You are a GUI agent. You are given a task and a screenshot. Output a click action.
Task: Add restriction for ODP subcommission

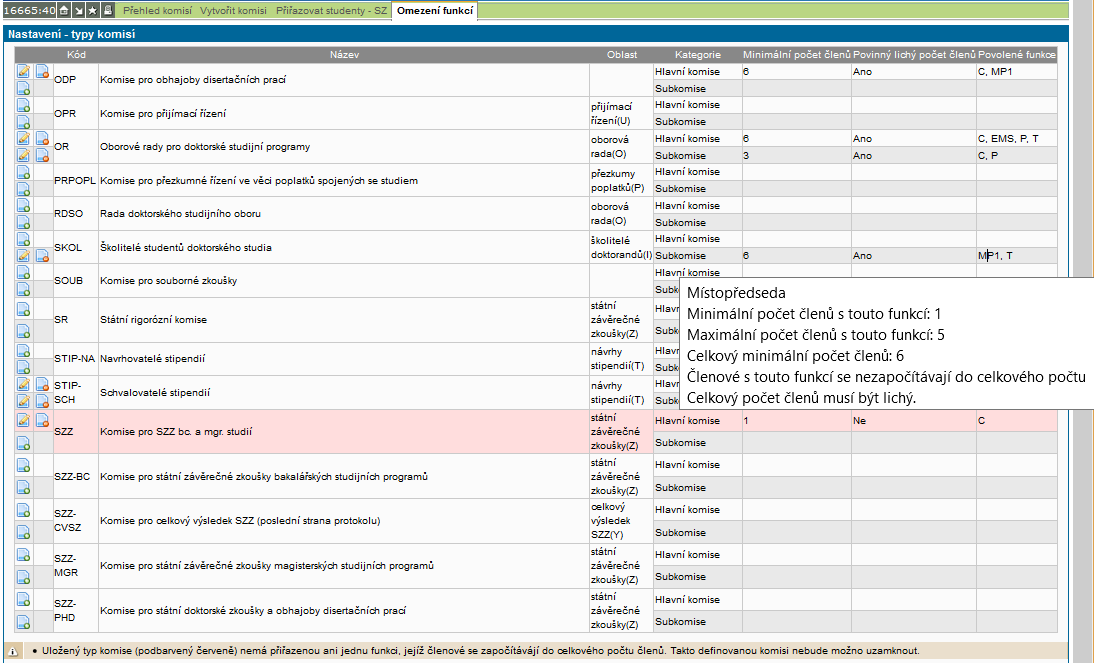24,89
